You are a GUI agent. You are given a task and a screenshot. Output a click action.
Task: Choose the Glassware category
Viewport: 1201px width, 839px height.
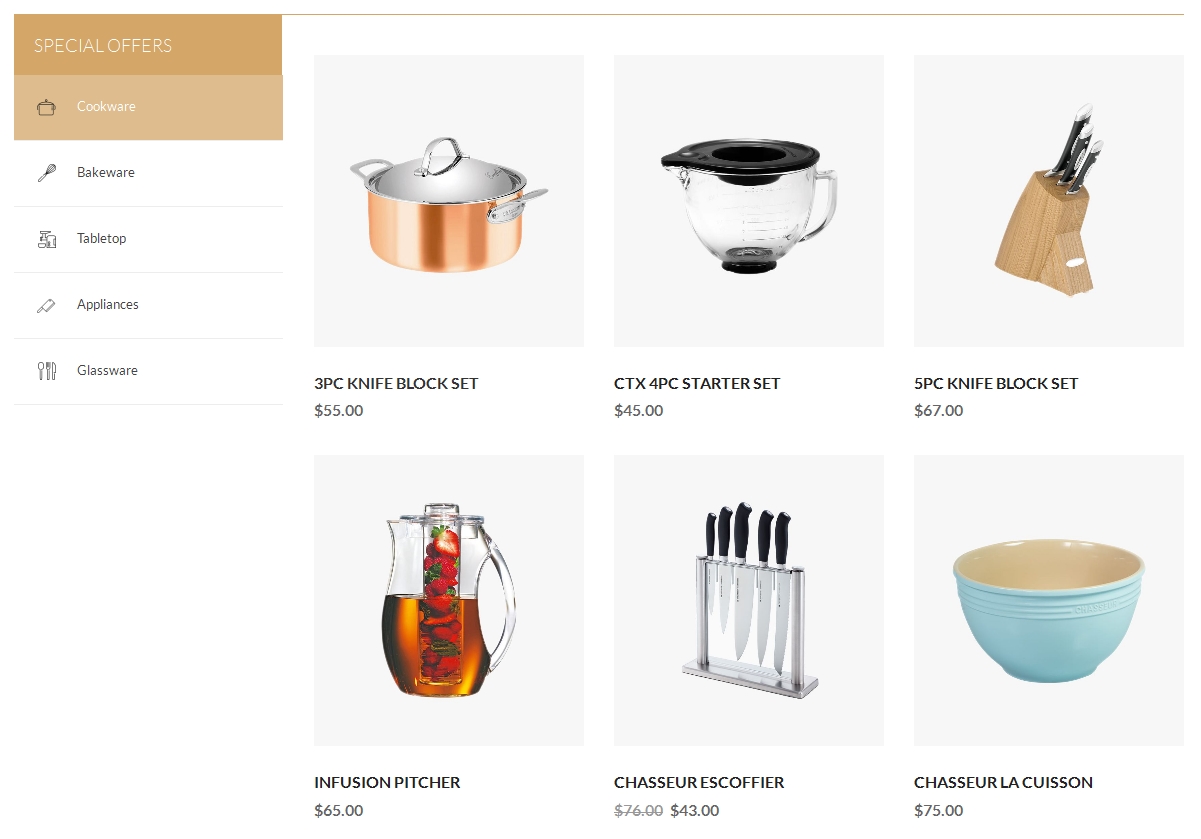point(148,371)
